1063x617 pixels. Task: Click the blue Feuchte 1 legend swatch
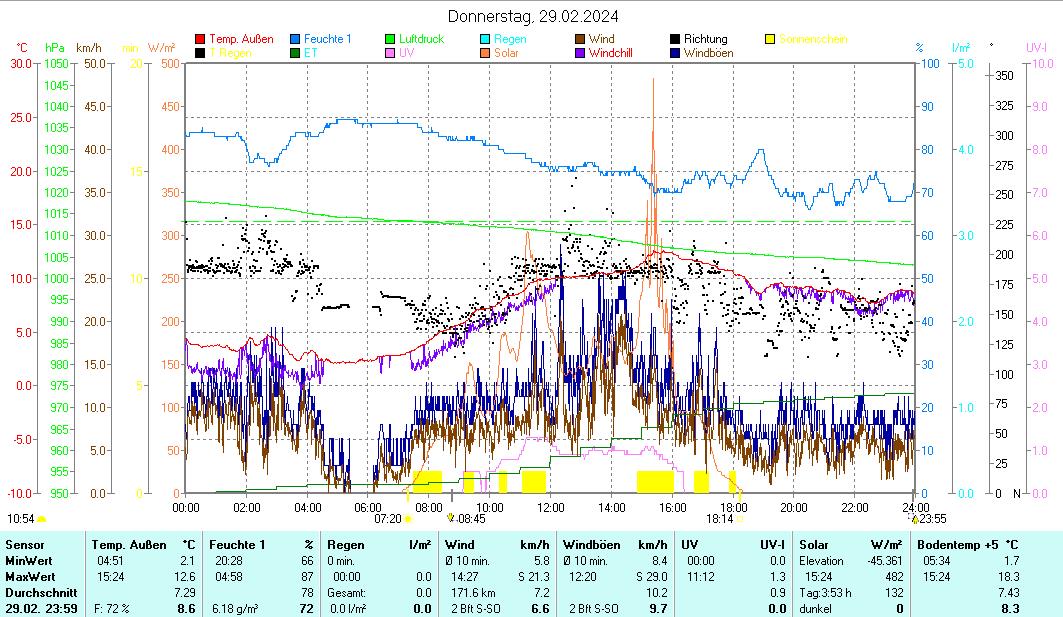point(295,39)
